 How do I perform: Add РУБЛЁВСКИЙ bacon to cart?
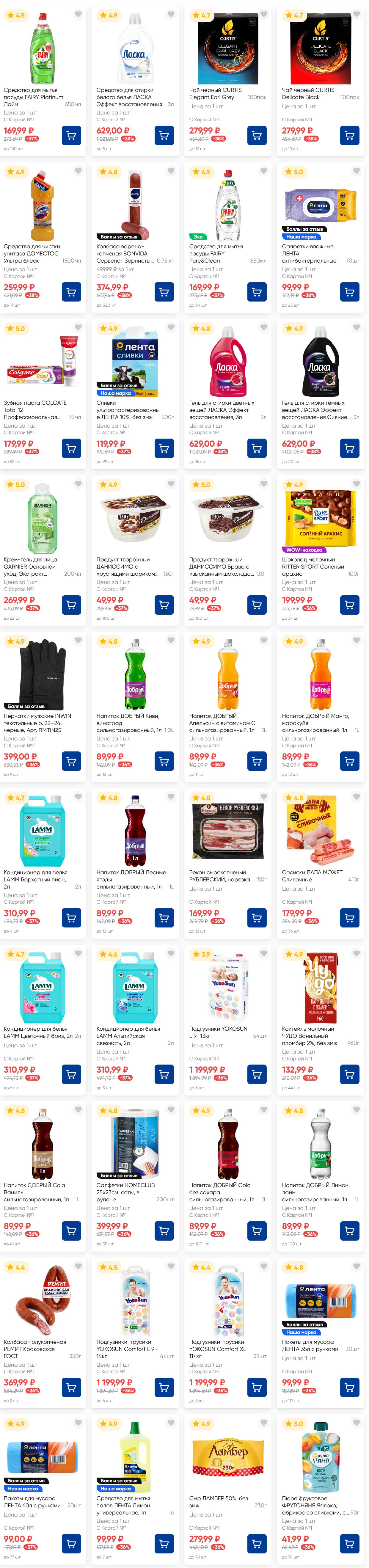pos(256,917)
